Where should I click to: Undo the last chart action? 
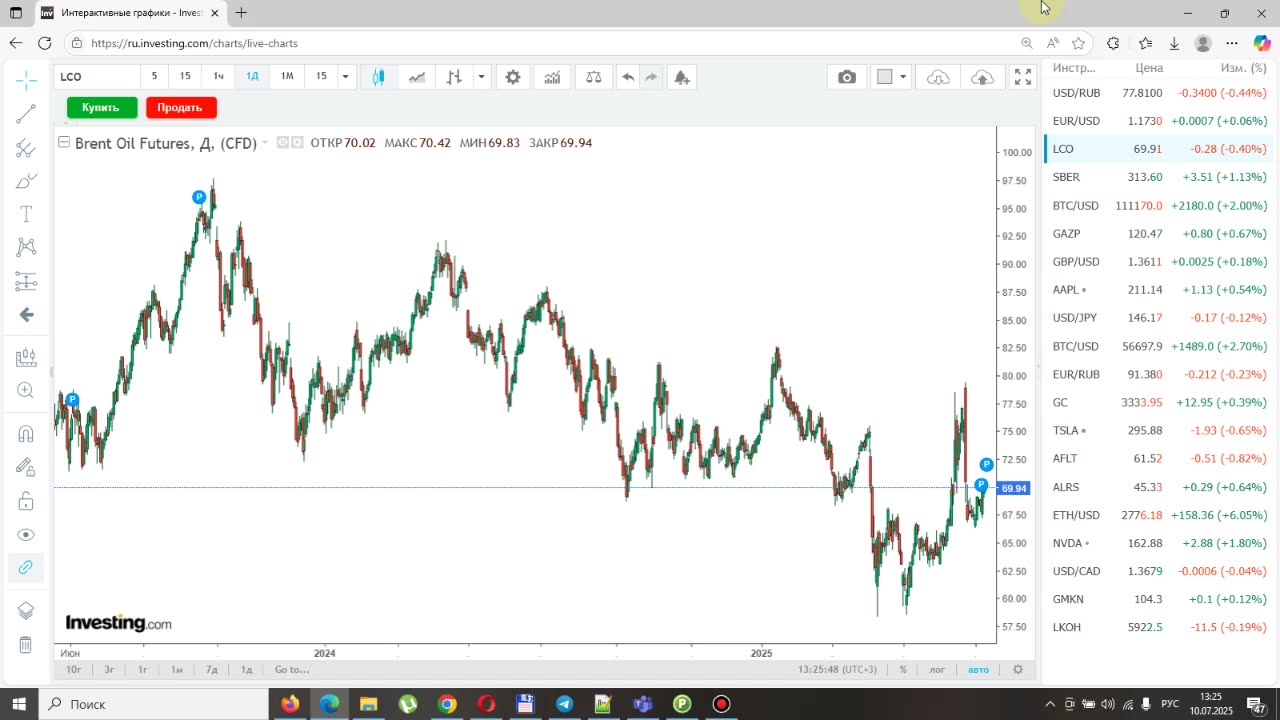click(x=628, y=77)
